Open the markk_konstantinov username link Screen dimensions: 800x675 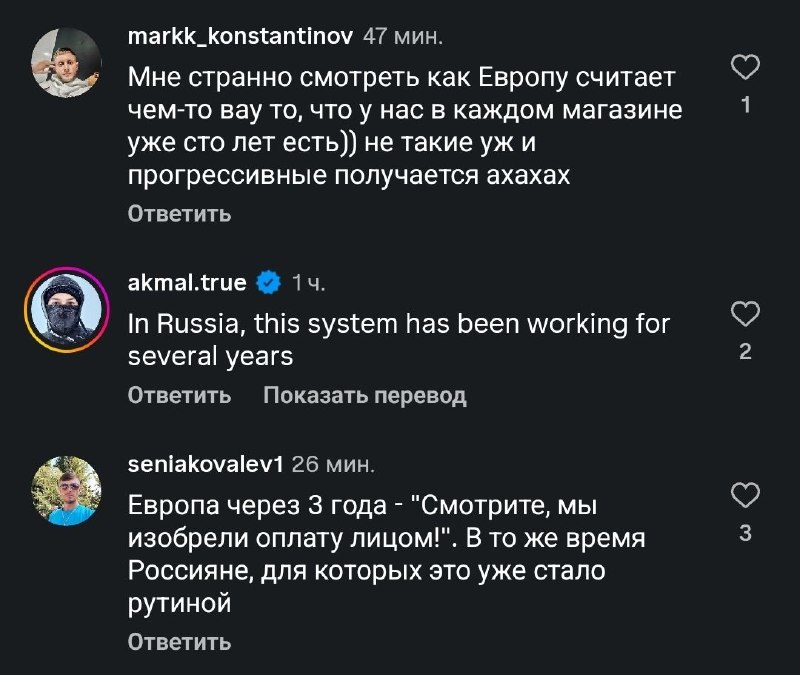click(x=240, y=36)
